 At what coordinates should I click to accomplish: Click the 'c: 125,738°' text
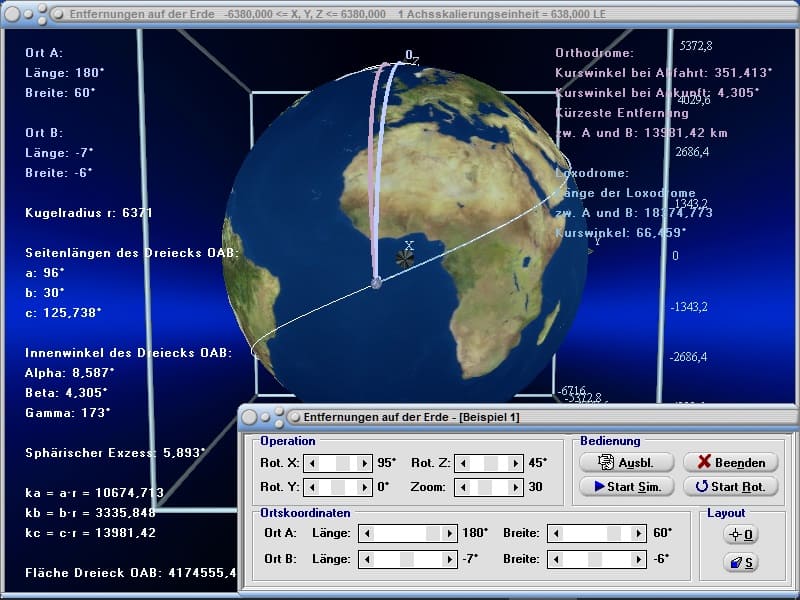(x=63, y=313)
